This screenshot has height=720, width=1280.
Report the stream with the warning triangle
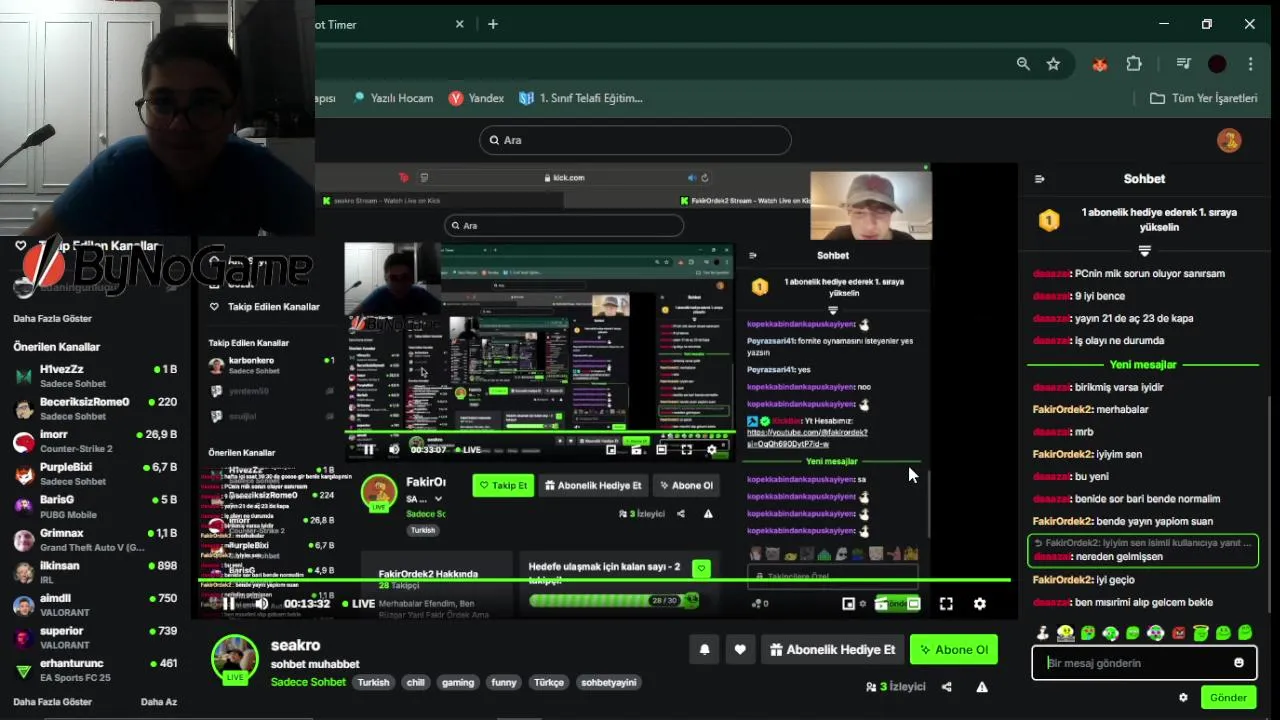pyautogui.click(x=982, y=687)
